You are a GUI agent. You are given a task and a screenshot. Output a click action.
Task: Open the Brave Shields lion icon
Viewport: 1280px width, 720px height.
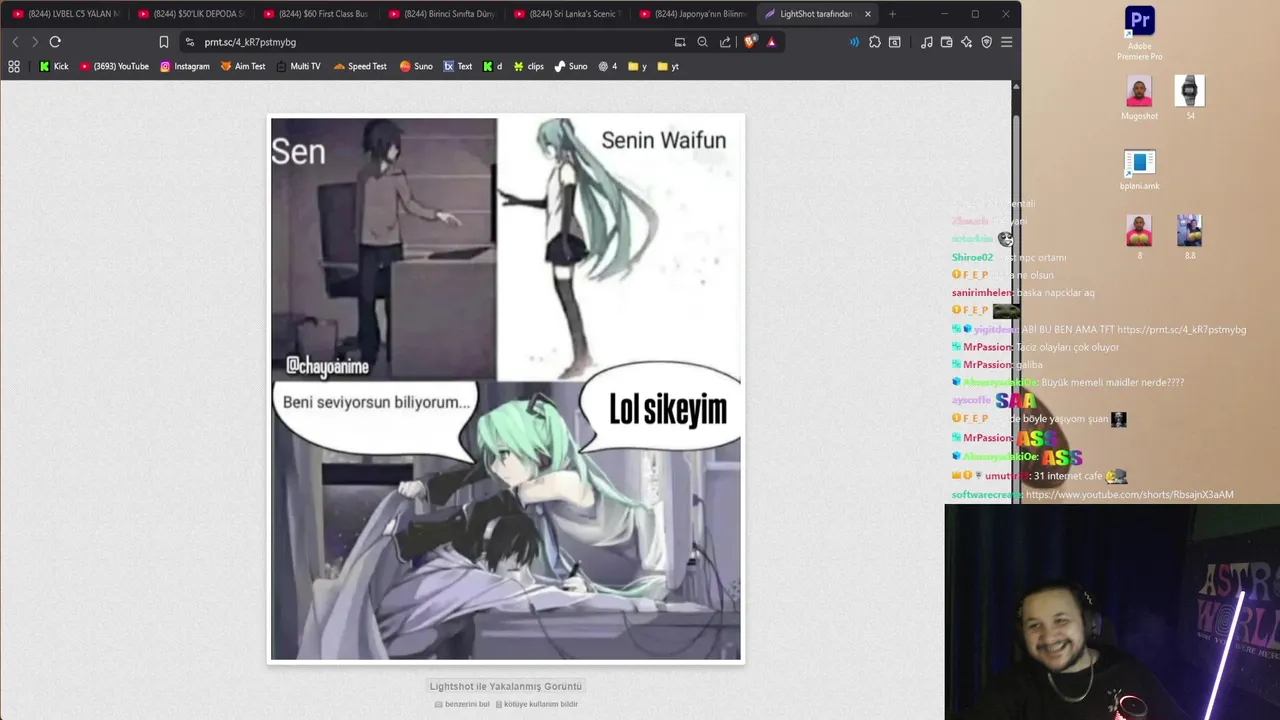(x=750, y=42)
